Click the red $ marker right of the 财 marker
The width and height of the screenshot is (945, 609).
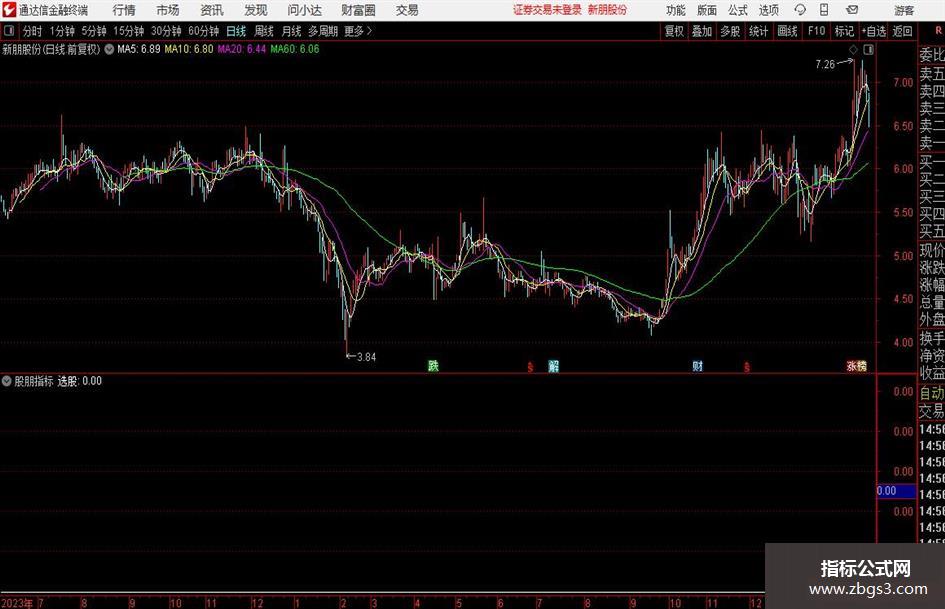click(x=747, y=367)
